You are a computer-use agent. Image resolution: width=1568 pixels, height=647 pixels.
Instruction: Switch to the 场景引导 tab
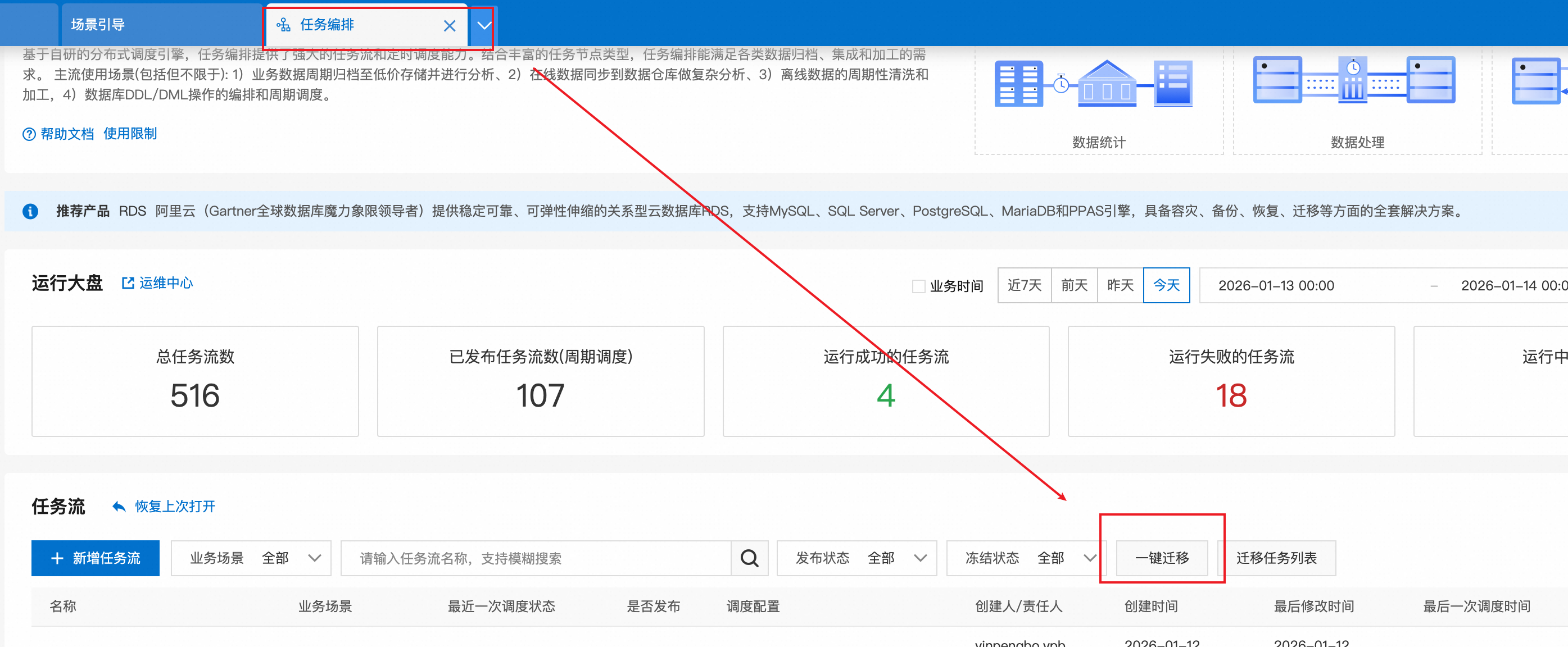click(98, 24)
